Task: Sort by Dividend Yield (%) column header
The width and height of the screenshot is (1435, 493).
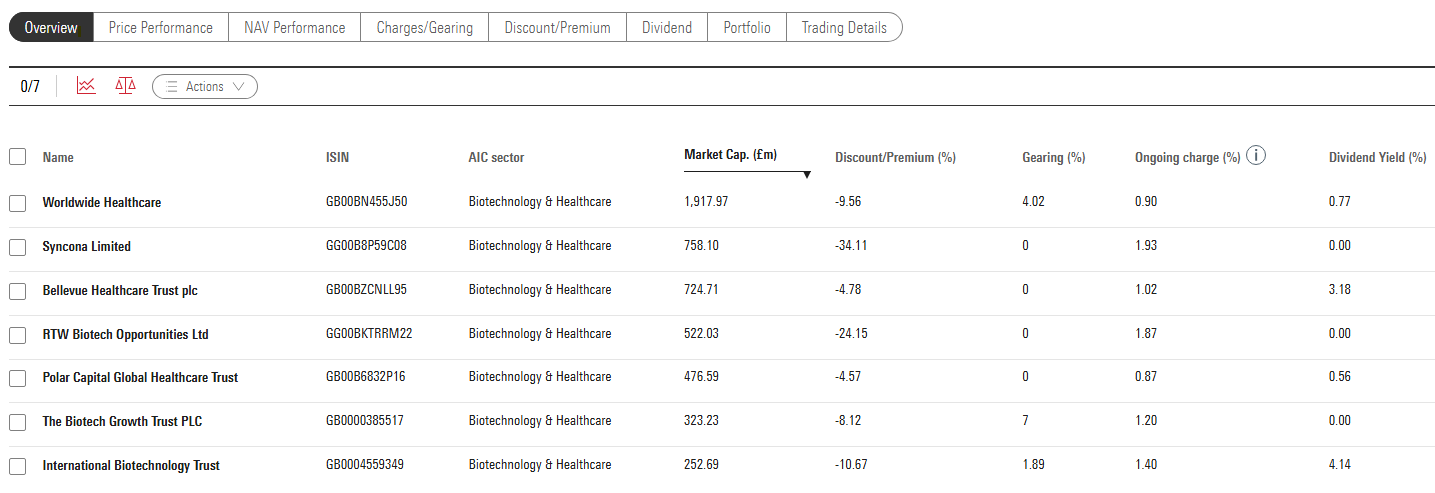Action: pos(1378,157)
